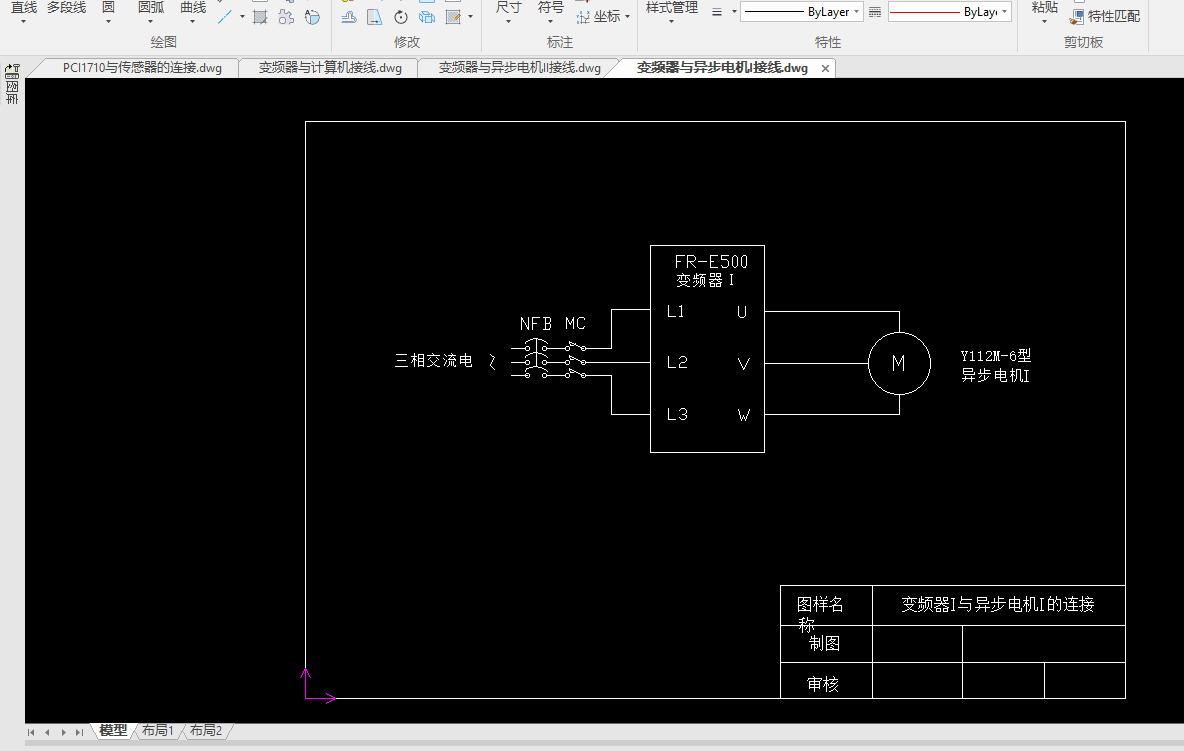Select the 变频器与异步电机I接线.dwg tab
1184x751 pixels.
click(x=722, y=68)
